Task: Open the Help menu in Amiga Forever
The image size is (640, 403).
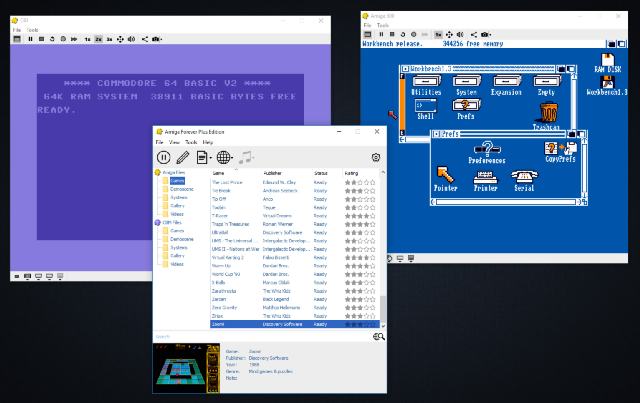Action: [x=208, y=142]
